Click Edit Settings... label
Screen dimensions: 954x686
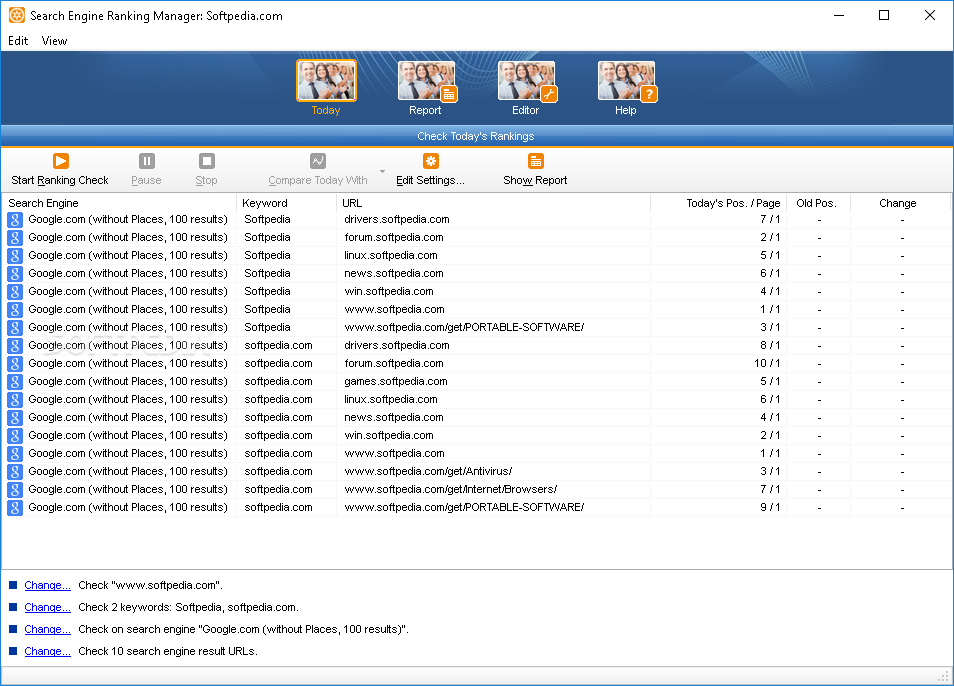click(x=430, y=180)
